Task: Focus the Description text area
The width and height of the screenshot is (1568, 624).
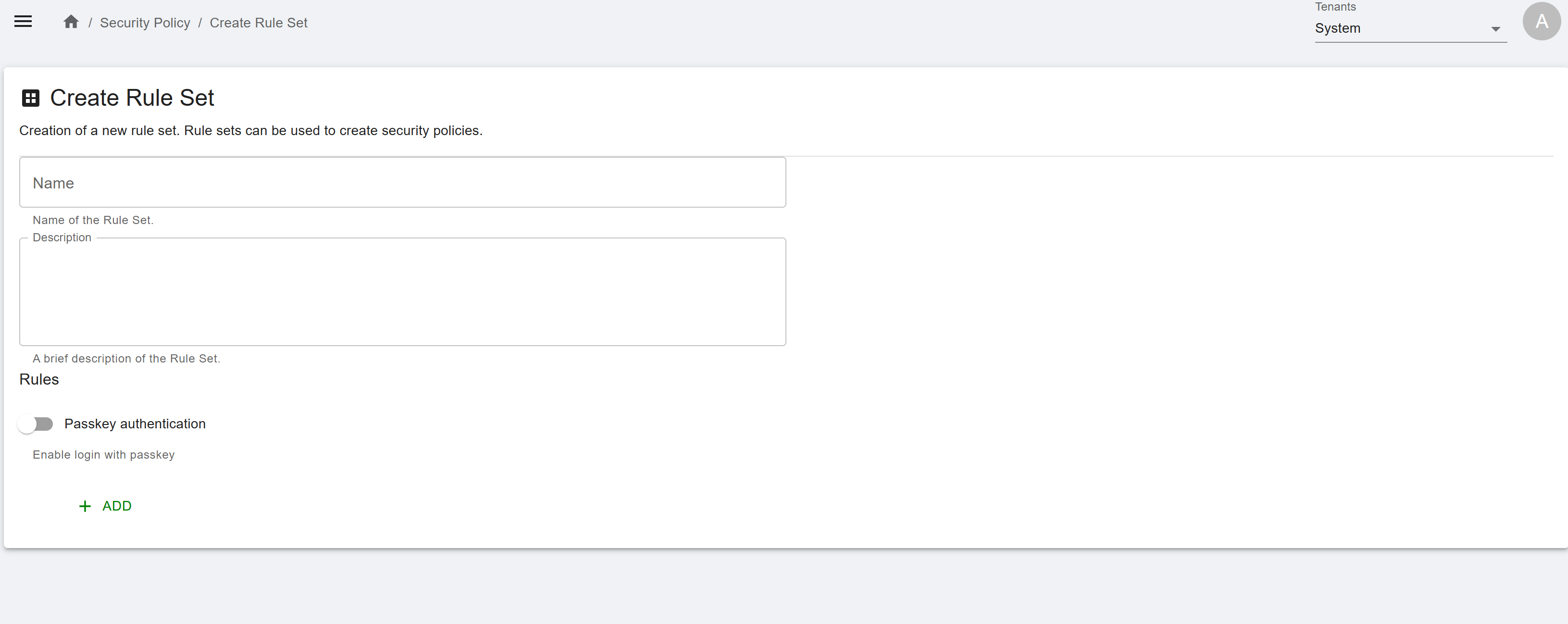Action: [402, 292]
